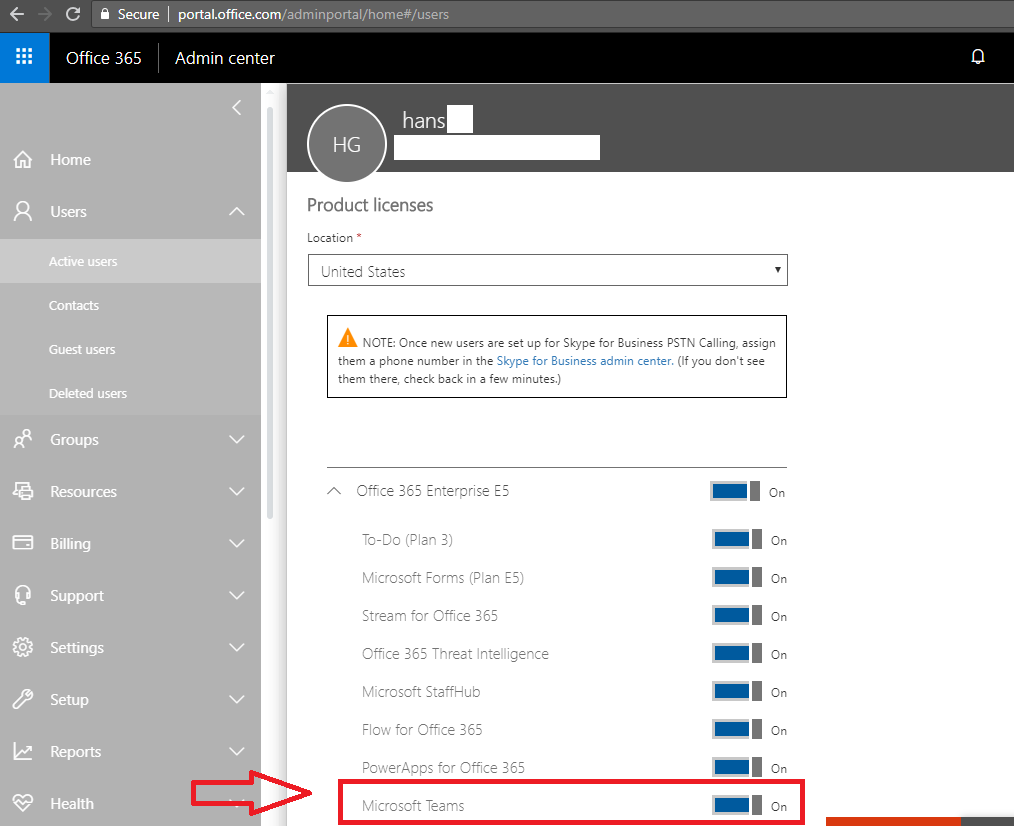Toggle Office 365 Threat Intelligence switch
The image size is (1014, 826).
(737, 653)
